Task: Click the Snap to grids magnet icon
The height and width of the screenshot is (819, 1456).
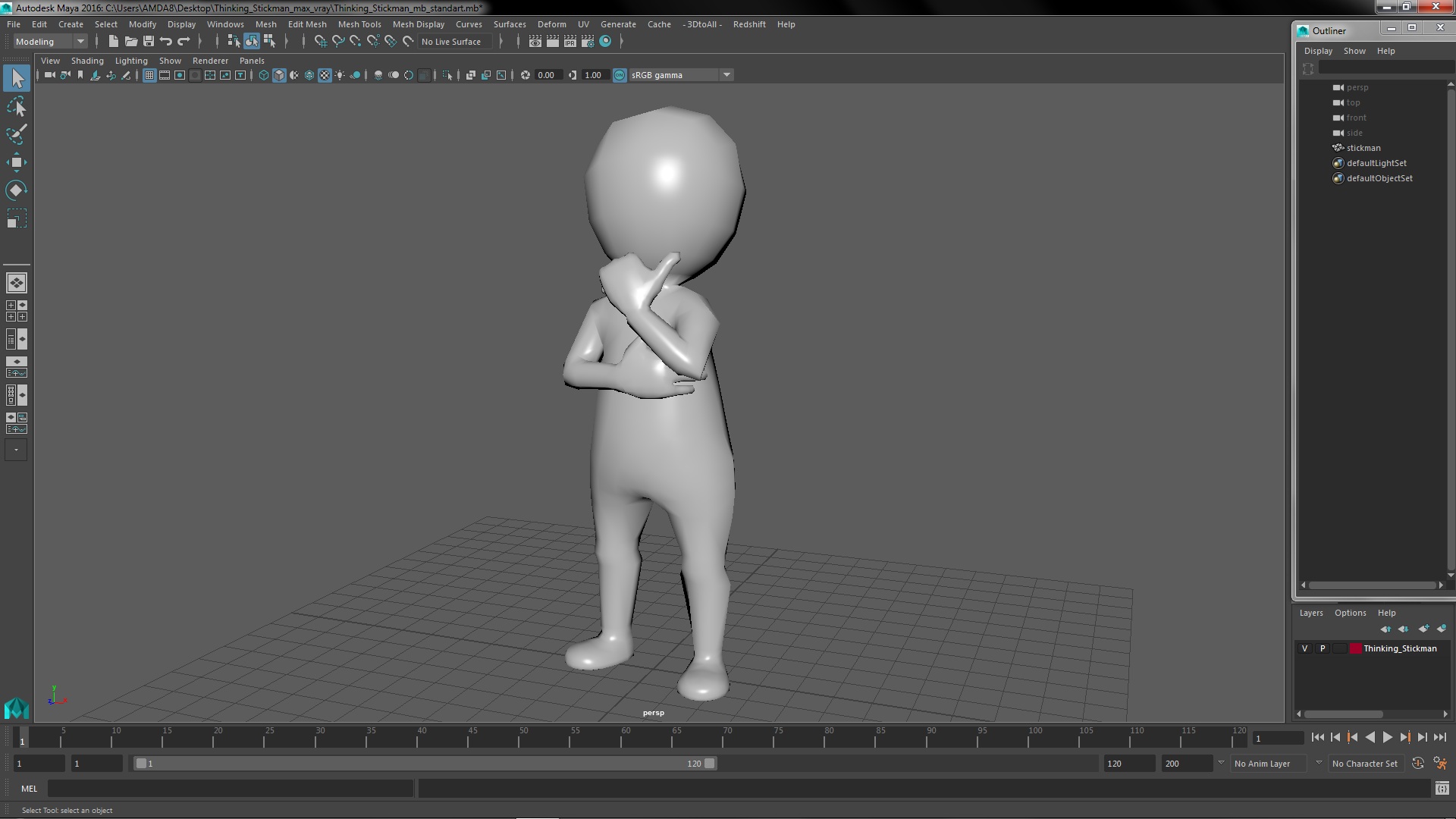Action: point(321,42)
